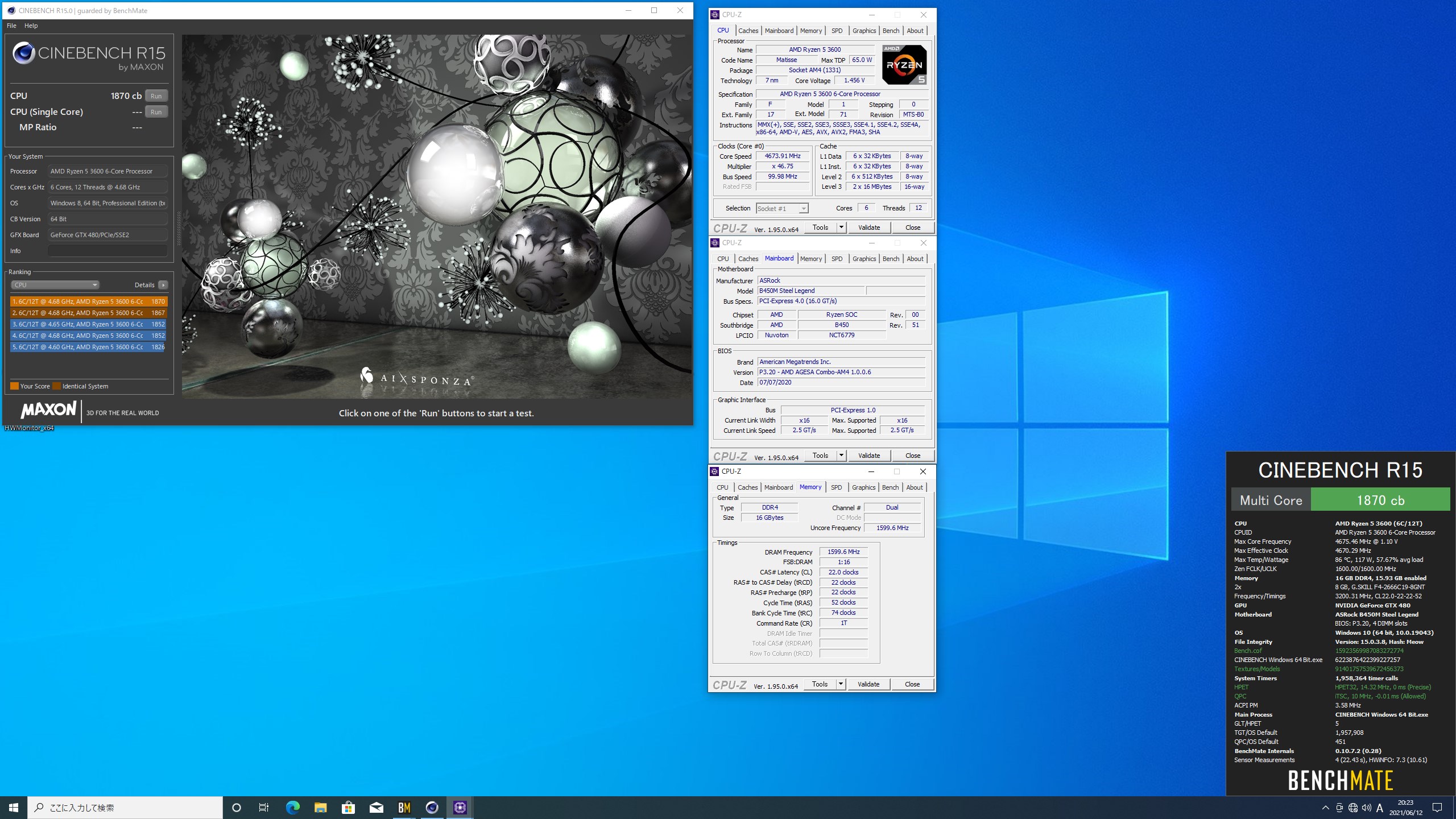Select ranking row 2 score 1867
The height and width of the screenshot is (819, 1456).
tap(88, 313)
